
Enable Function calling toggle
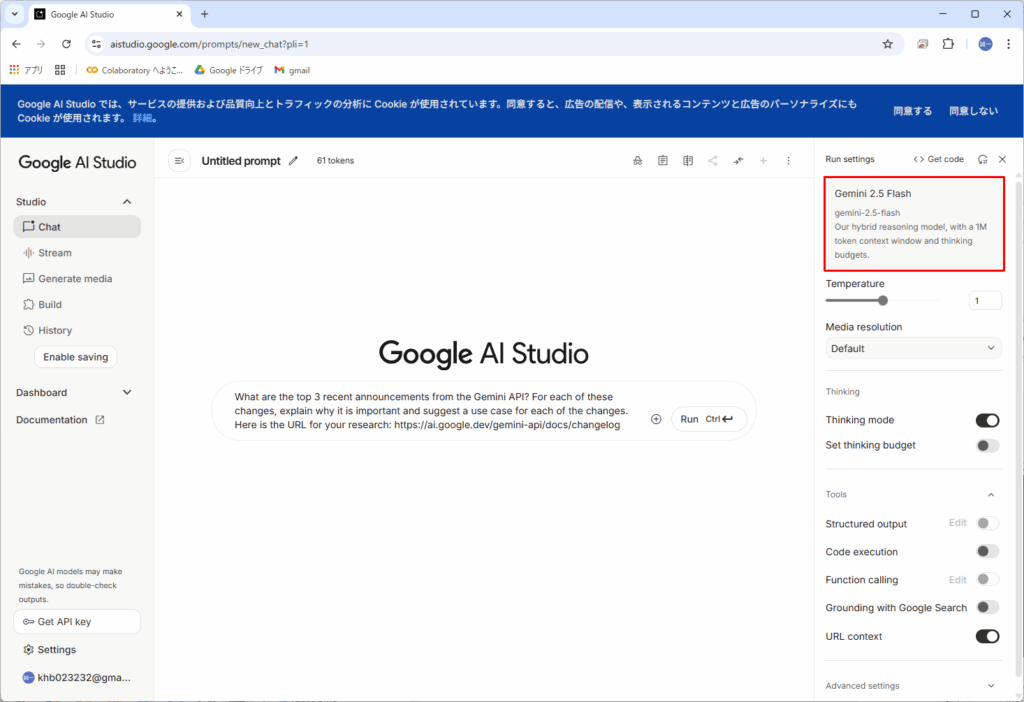(987, 579)
